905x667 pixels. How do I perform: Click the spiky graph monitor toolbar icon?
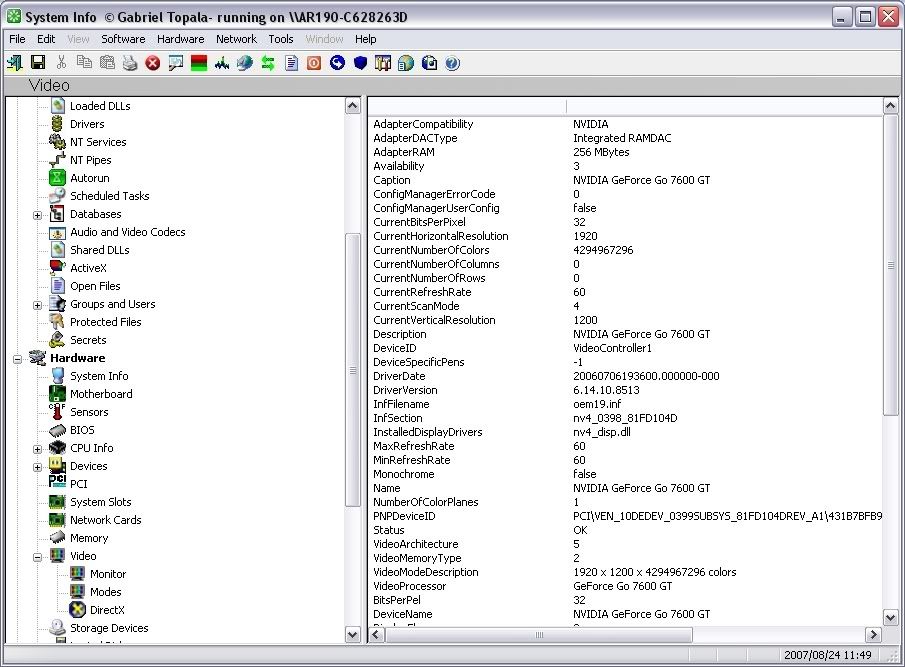[x=222, y=63]
